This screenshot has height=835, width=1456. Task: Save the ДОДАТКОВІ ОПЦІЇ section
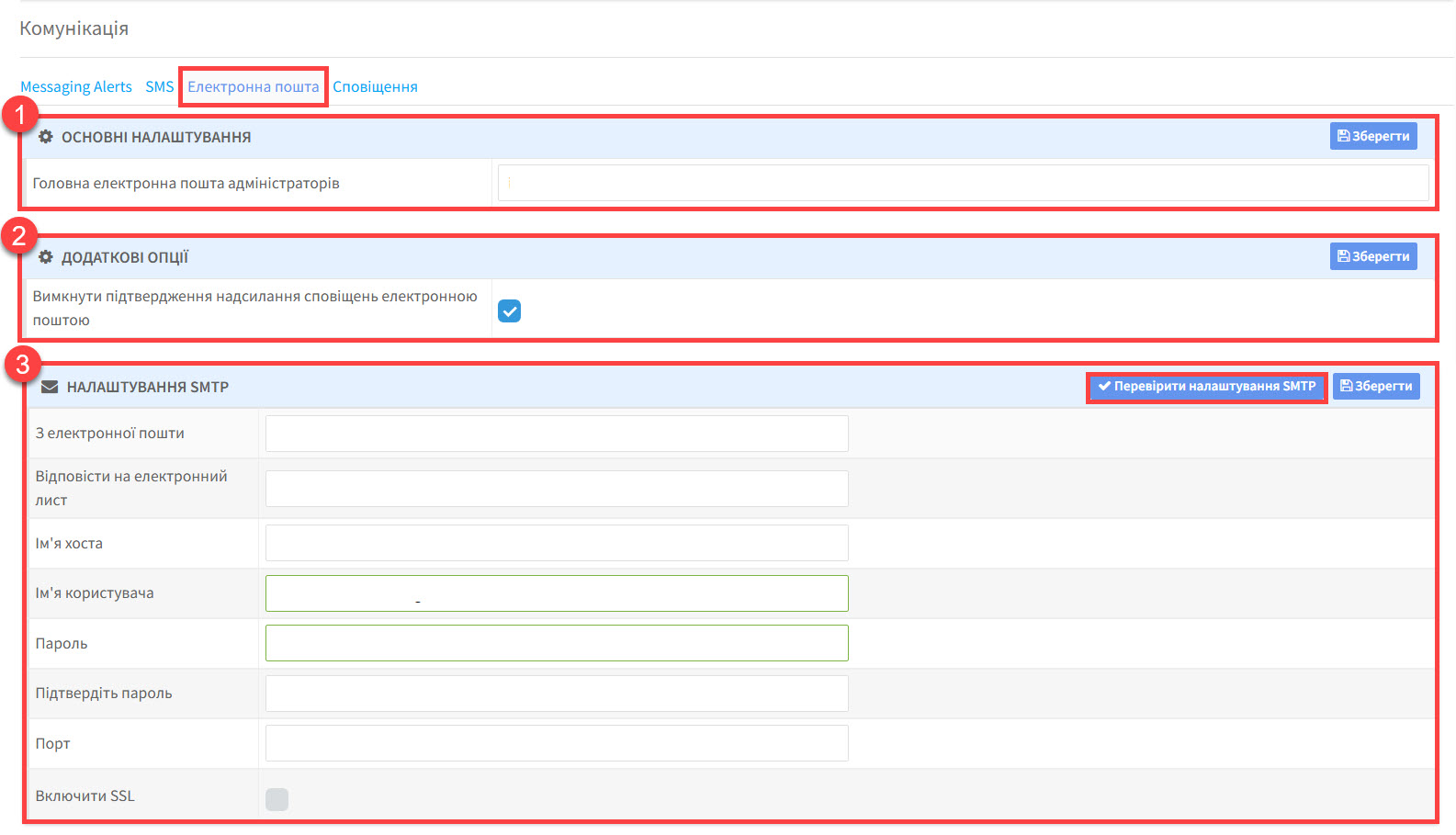click(x=1372, y=256)
